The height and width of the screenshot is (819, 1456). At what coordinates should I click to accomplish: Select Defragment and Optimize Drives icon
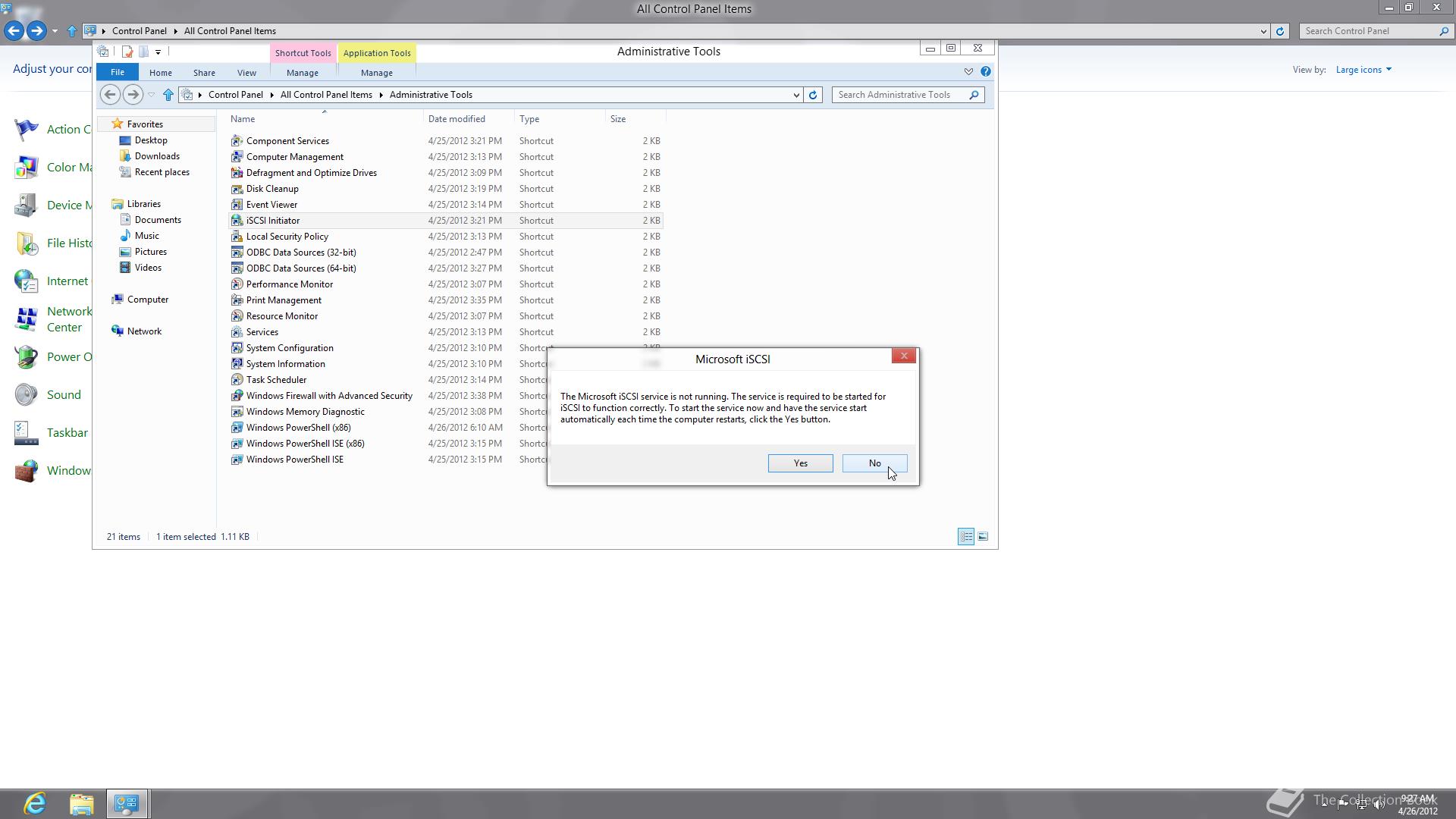point(237,173)
